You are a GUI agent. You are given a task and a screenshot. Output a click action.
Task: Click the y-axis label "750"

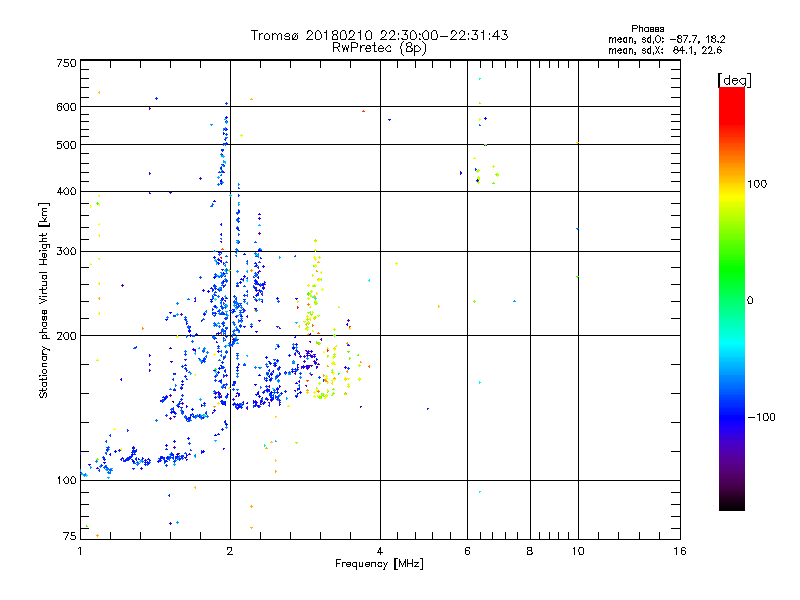tap(66, 63)
